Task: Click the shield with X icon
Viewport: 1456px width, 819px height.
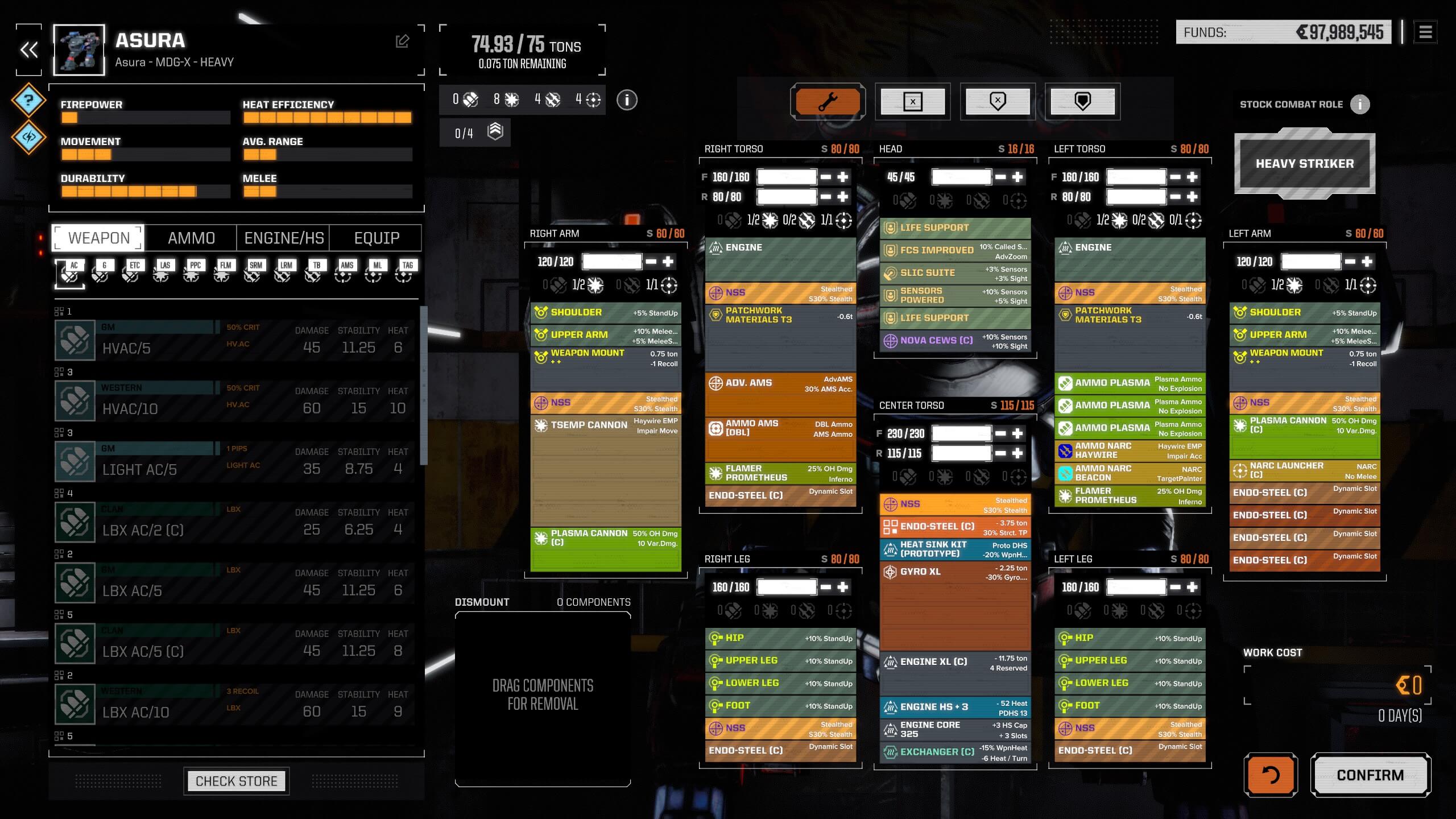Action: pos(997,100)
